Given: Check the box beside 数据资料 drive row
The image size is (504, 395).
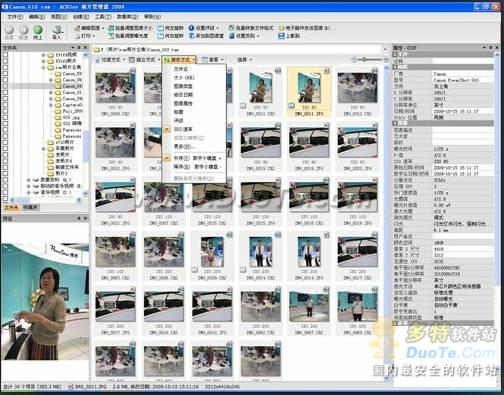Looking at the screenshot, I should [5, 179].
